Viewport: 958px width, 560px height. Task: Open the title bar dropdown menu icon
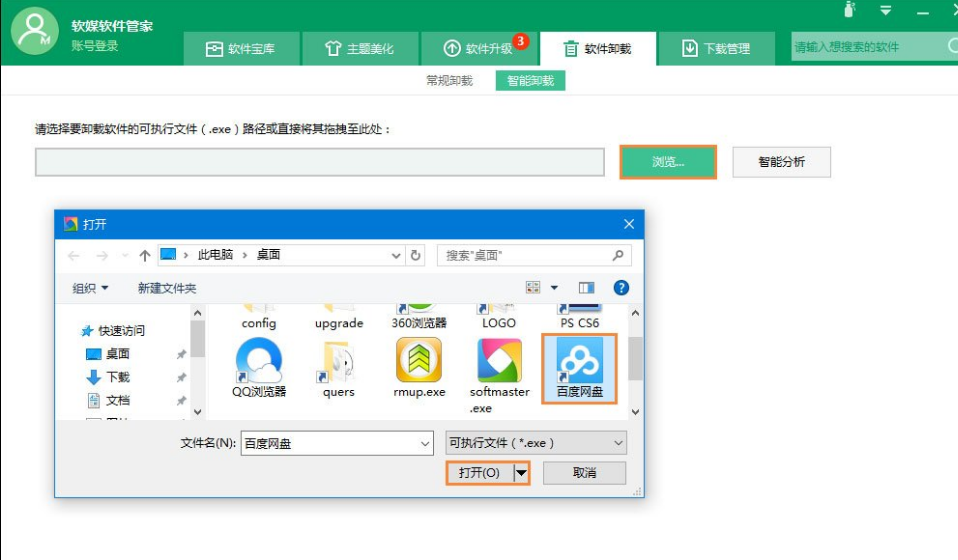coord(885,10)
